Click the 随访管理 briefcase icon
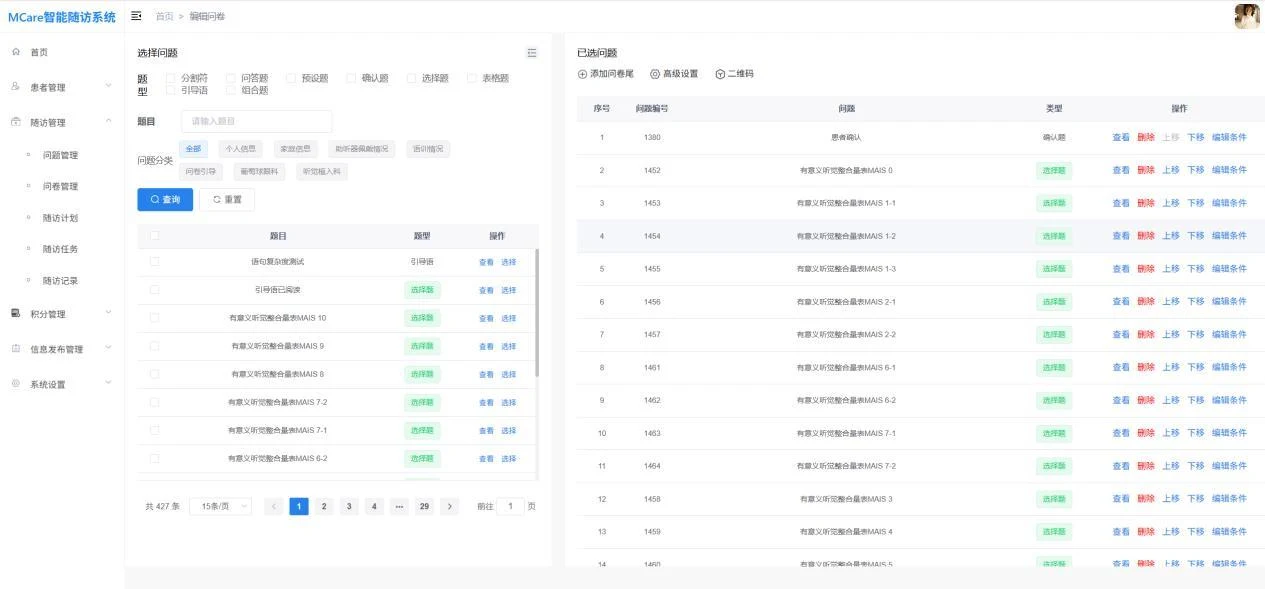This screenshot has height=589, width=1265. pyautogui.click(x=16, y=122)
